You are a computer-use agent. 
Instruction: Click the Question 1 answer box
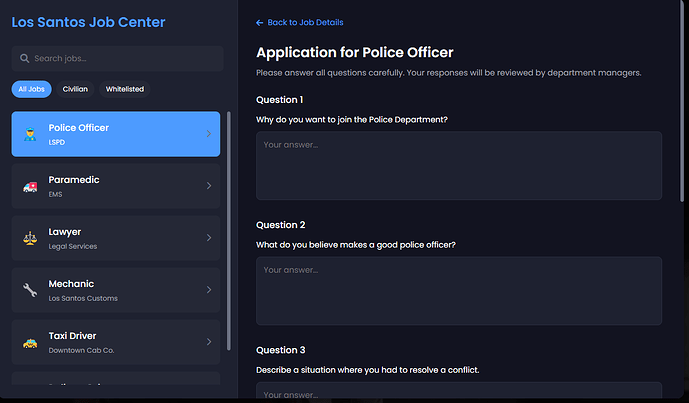point(459,166)
